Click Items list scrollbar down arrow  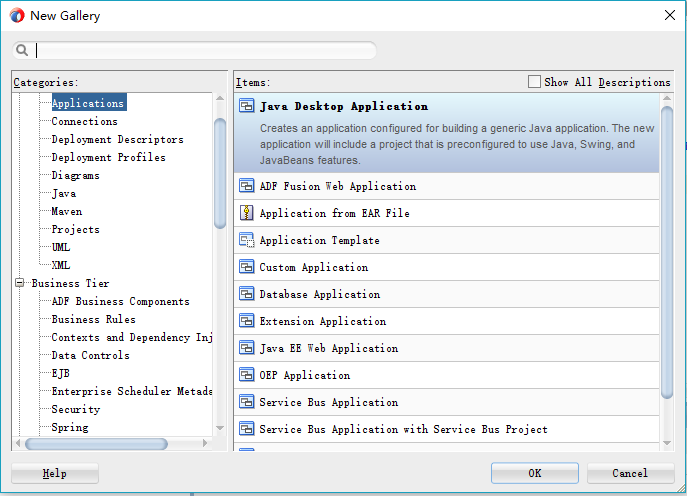667,443
